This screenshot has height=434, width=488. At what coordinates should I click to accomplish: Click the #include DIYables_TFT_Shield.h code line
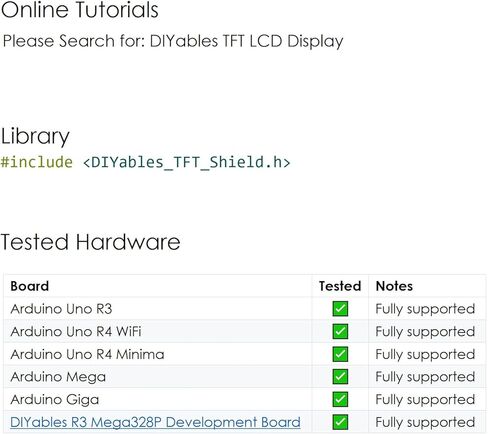click(145, 162)
